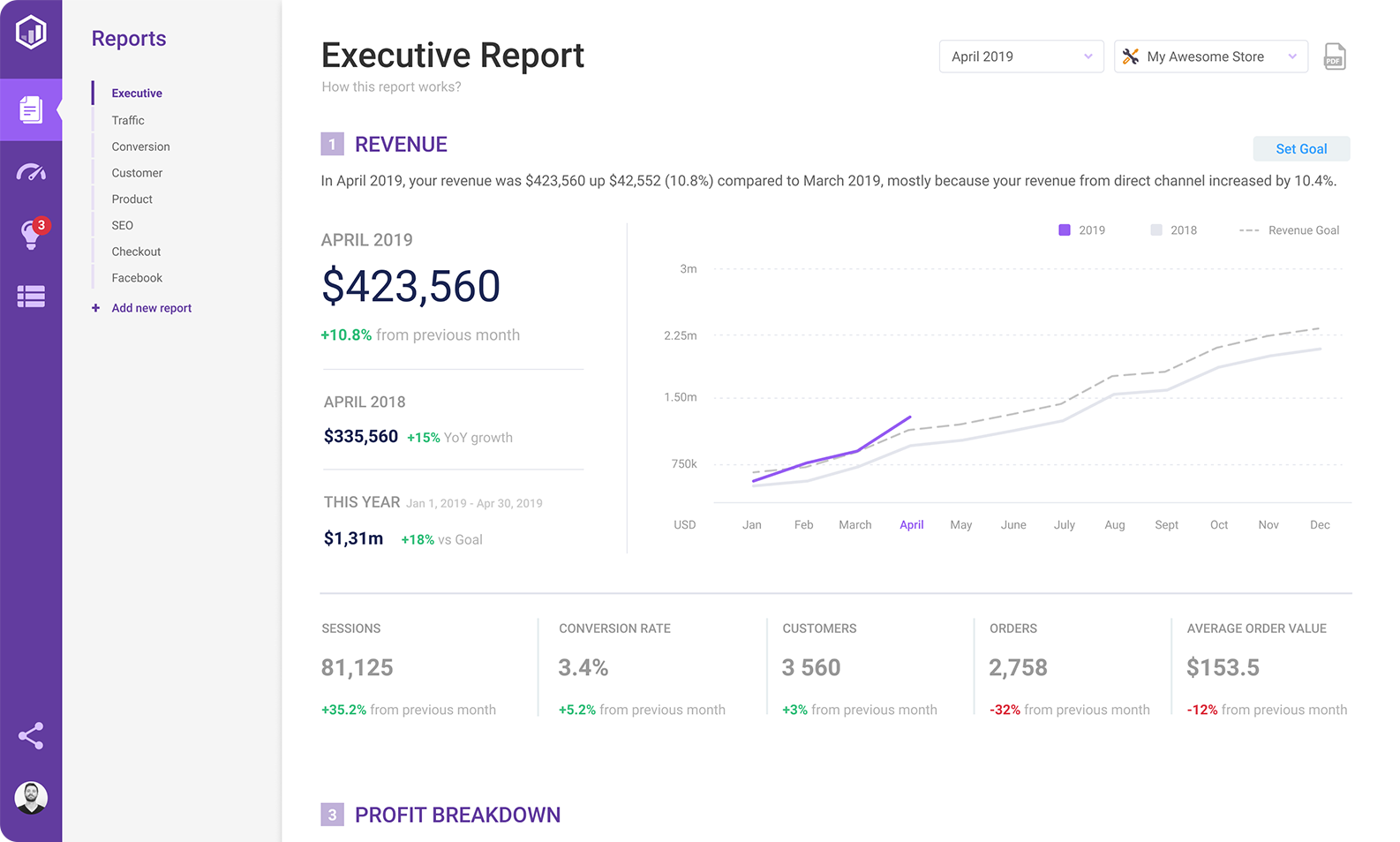1400x842 pixels.
Task: Open the Facebook report
Action: (137, 278)
